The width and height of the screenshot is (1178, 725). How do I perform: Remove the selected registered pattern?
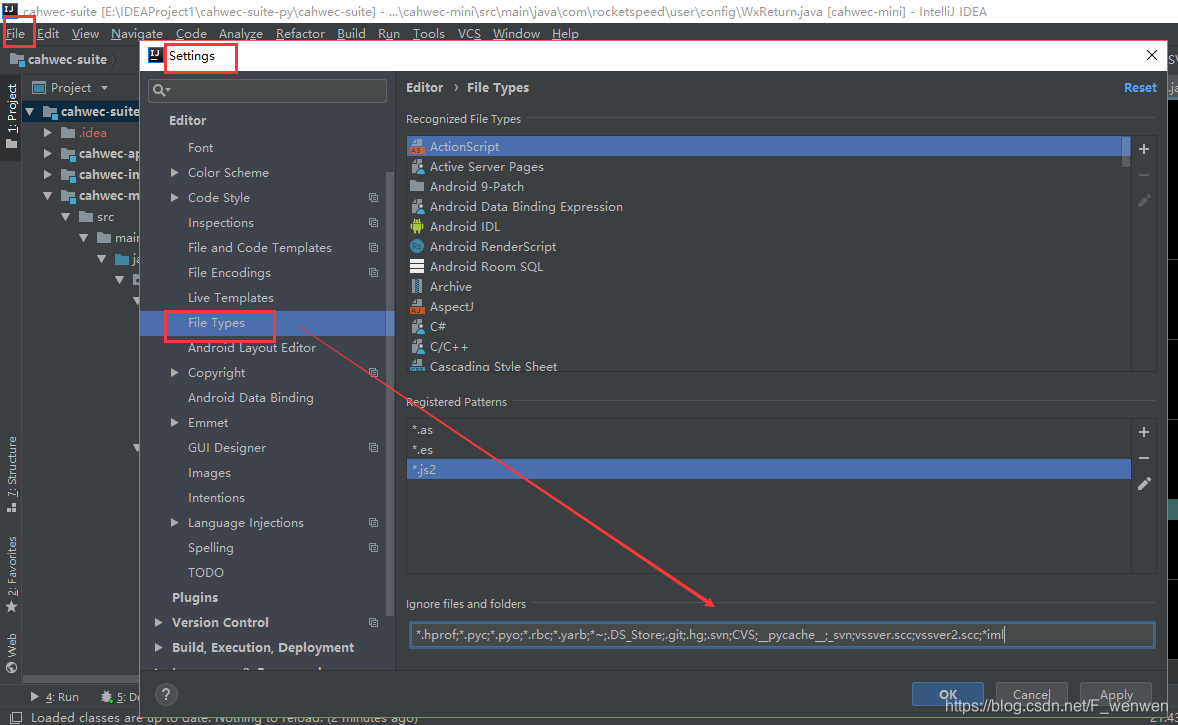[x=1143, y=458]
